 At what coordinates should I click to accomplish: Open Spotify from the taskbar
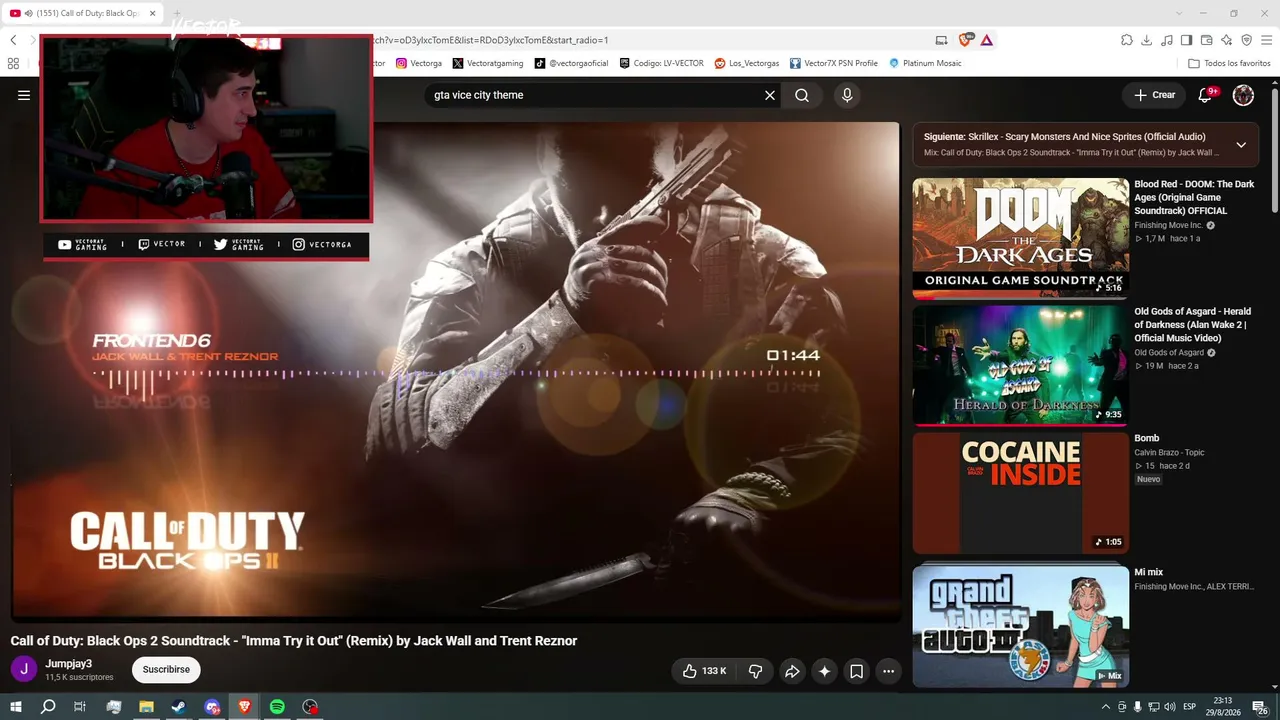[x=277, y=707]
